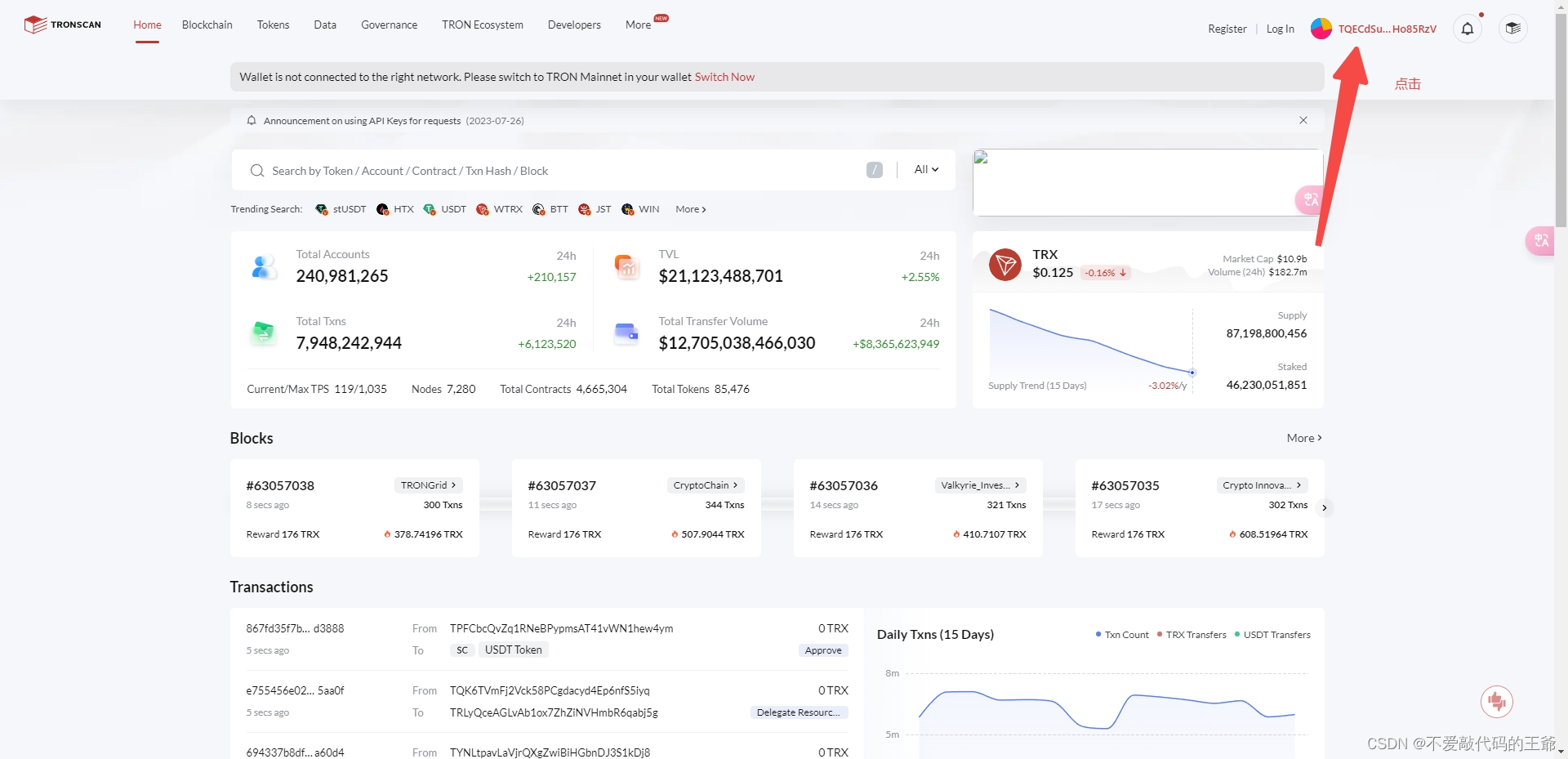Click the broken banner image
This screenshot has width=1568, height=759.
click(1147, 182)
